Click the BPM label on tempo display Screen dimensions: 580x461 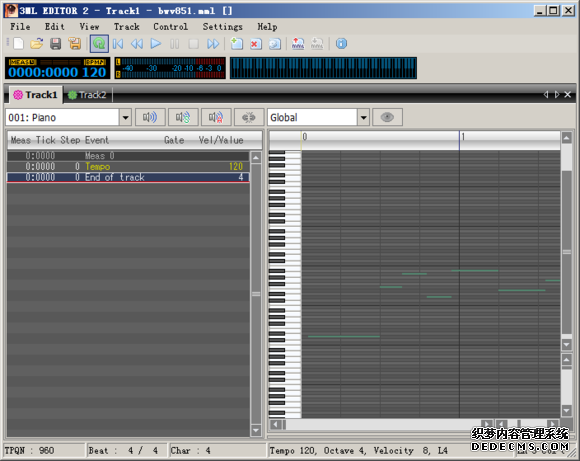(95, 62)
